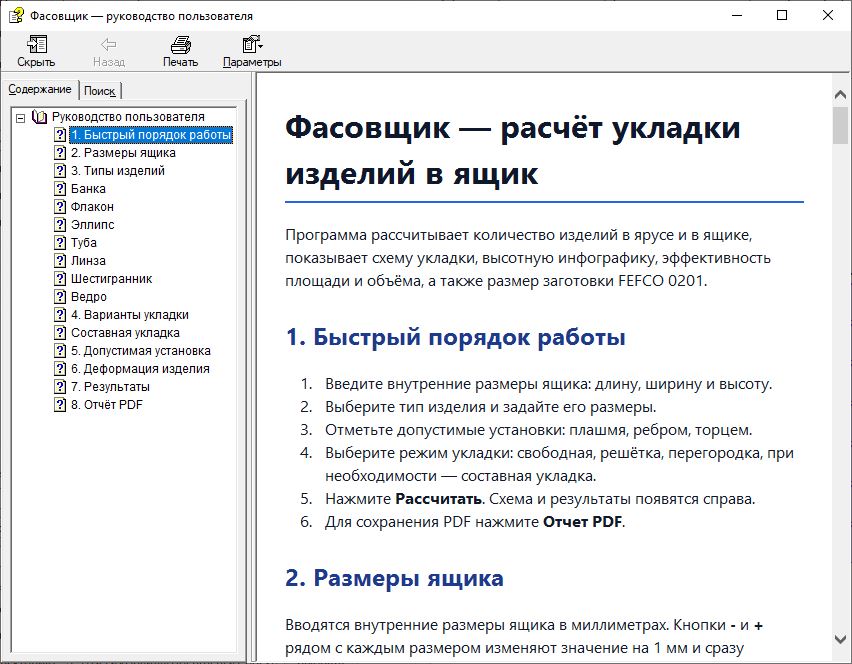
Task: Click the page icon beside Туба
Action: click(x=60, y=242)
